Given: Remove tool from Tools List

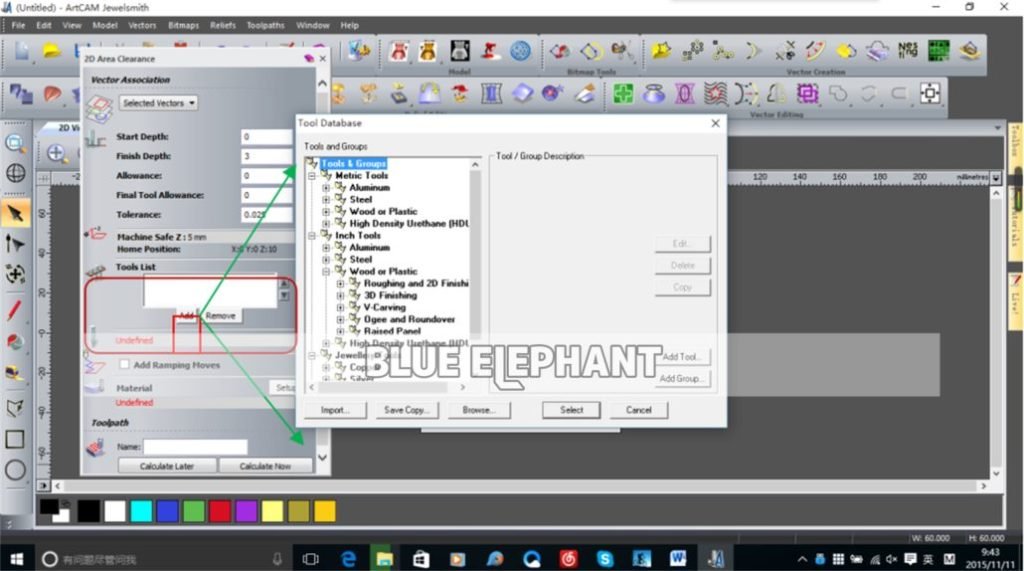Looking at the screenshot, I should click(x=221, y=316).
